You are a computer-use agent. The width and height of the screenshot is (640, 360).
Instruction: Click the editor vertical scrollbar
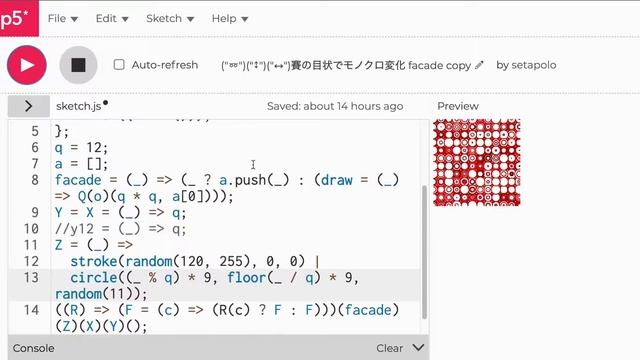pyautogui.click(x=424, y=252)
